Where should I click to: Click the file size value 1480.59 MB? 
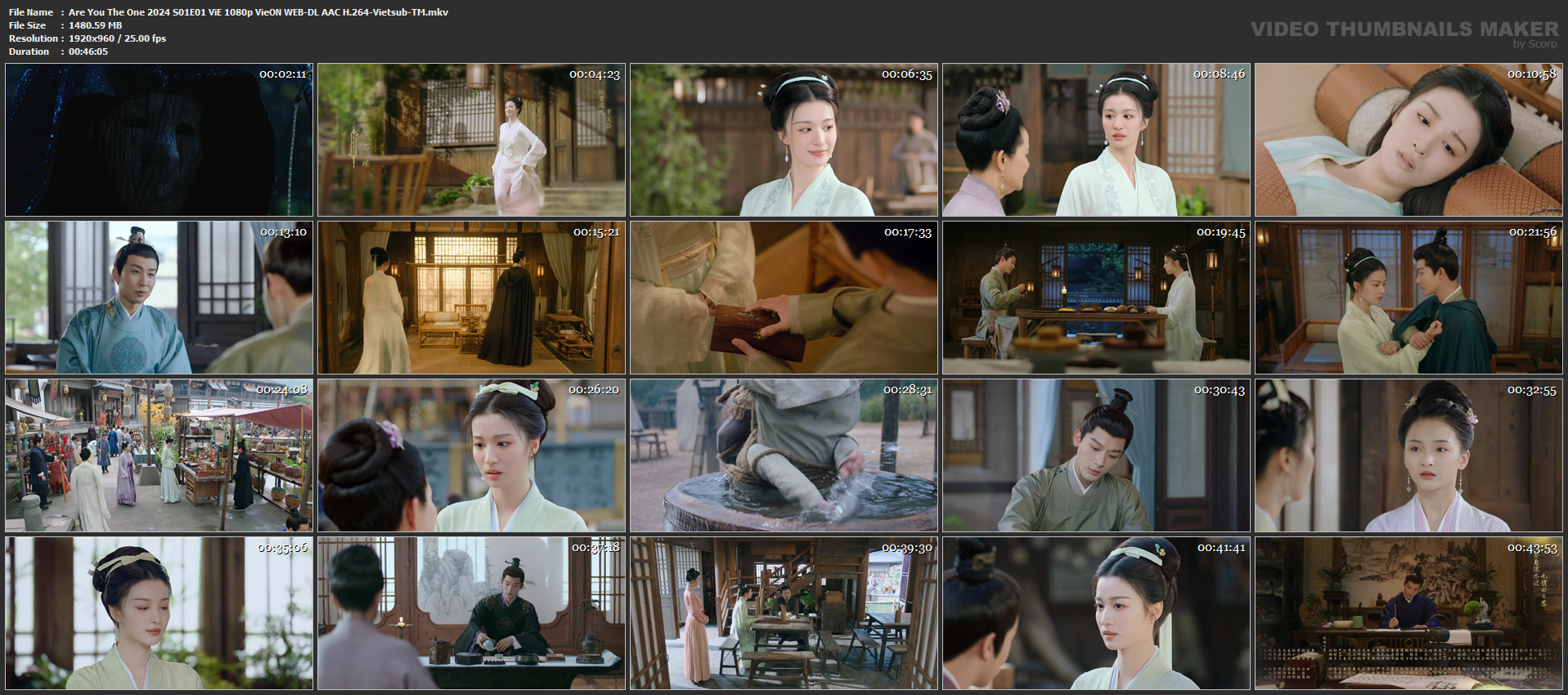(x=95, y=25)
